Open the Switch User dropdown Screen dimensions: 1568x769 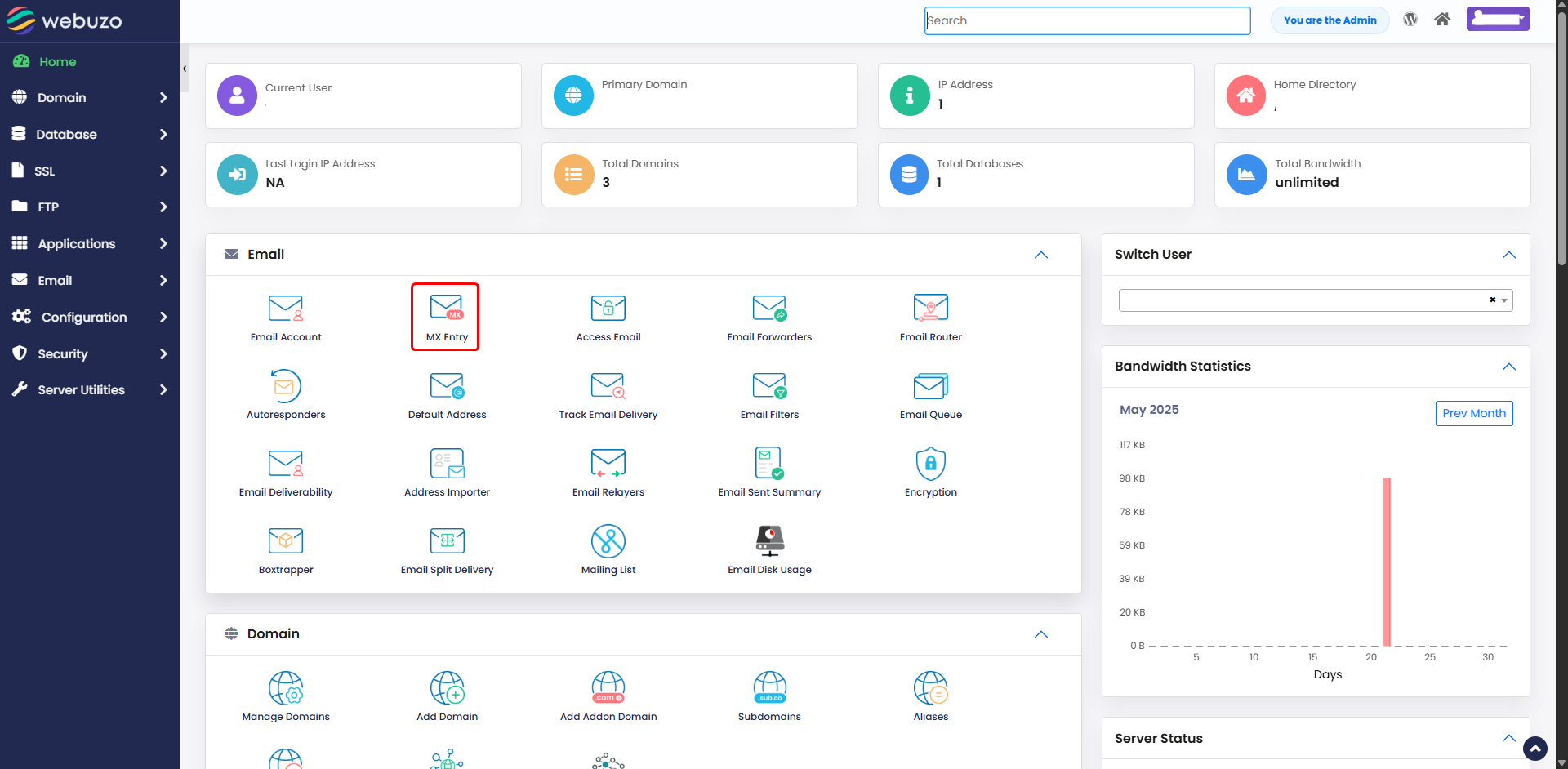(1316, 300)
